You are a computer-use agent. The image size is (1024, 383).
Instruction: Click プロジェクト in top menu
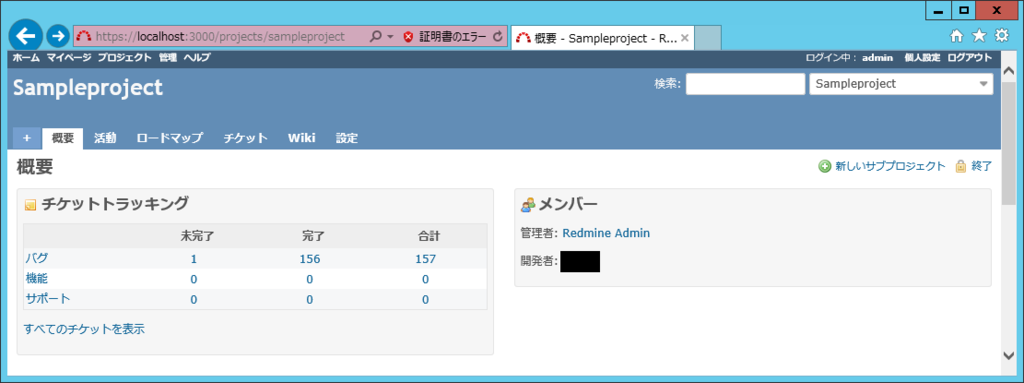125,58
